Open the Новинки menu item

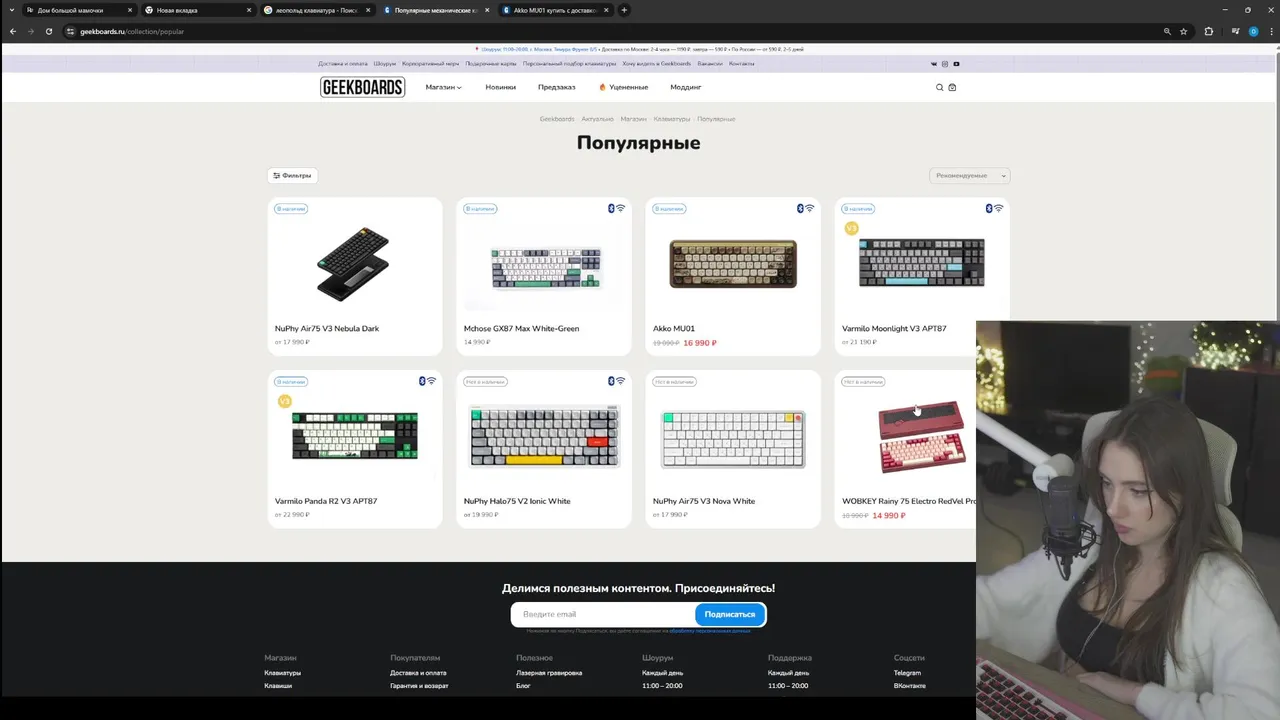(x=500, y=87)
